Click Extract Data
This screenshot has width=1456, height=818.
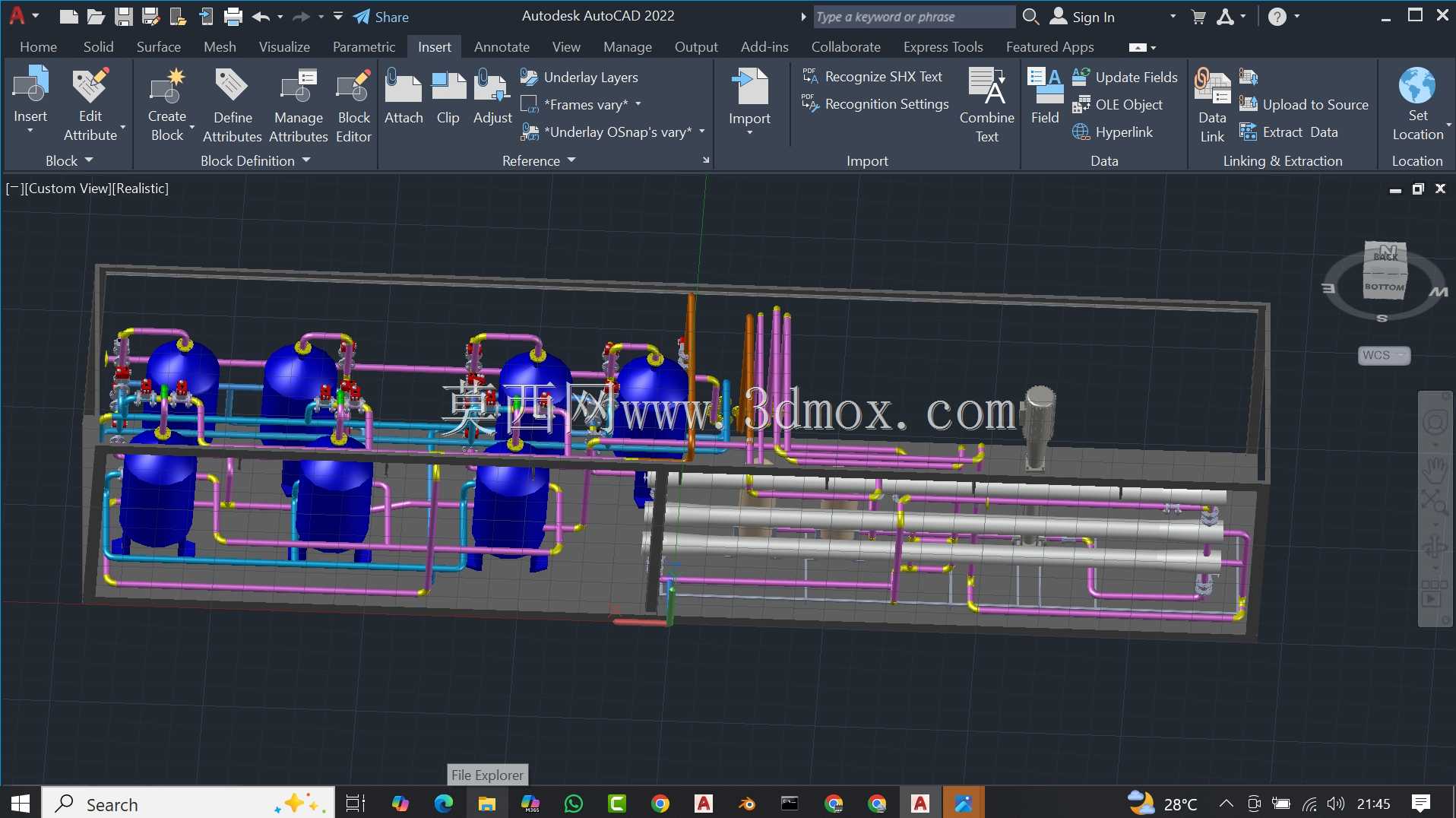coord(1289,132)
